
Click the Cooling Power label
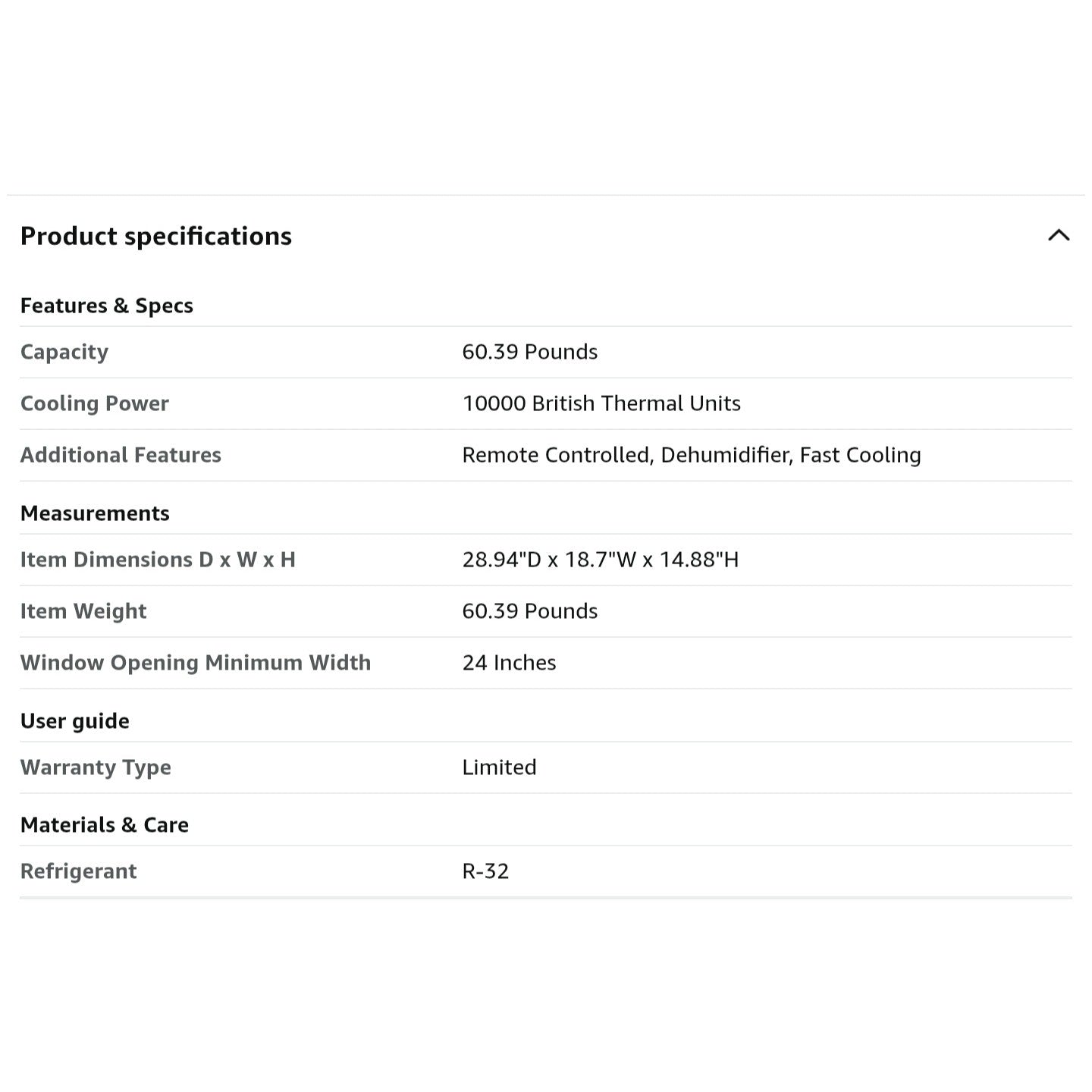click(95, 403)
